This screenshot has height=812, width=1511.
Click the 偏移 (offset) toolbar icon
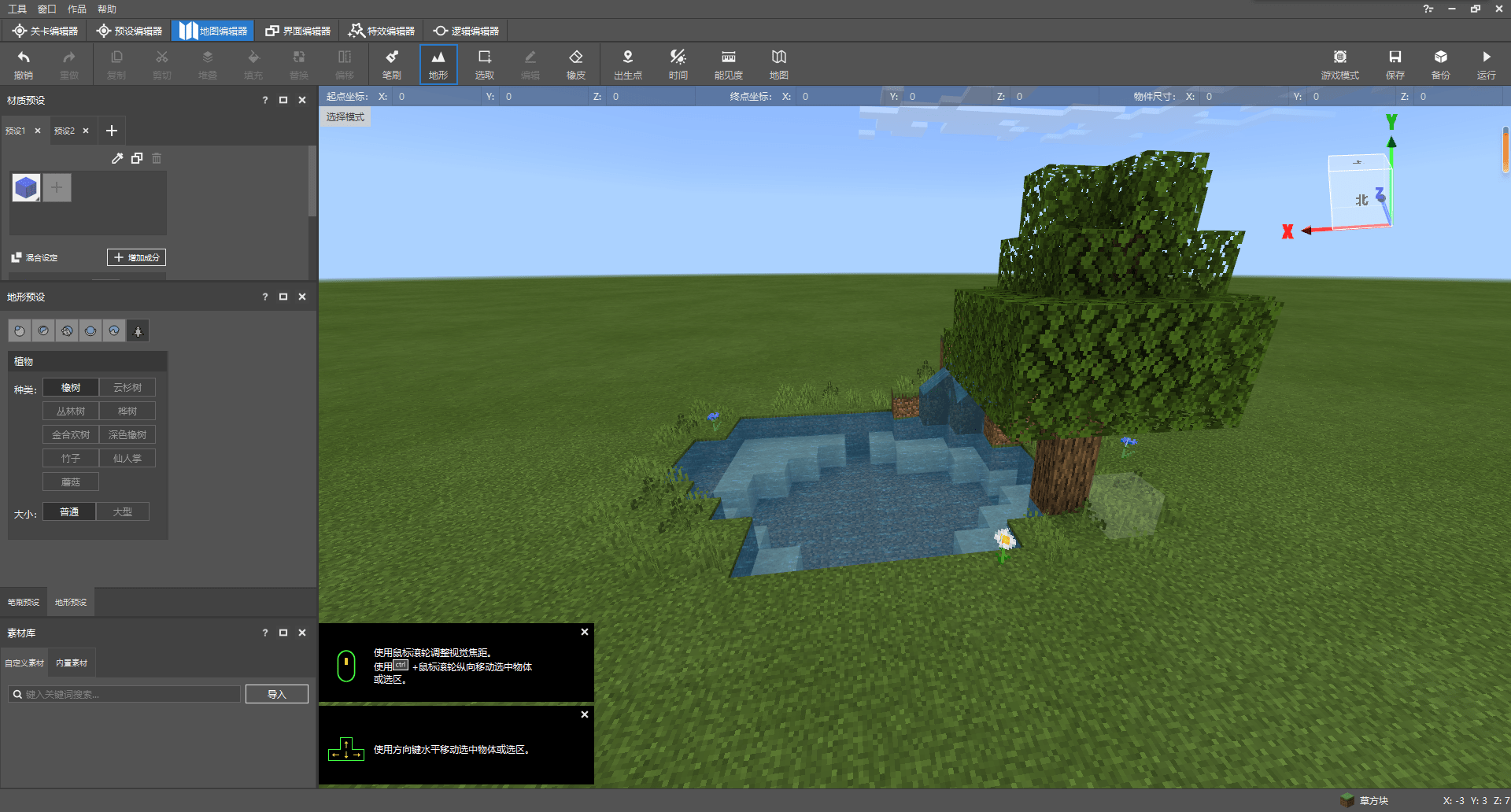345,64
